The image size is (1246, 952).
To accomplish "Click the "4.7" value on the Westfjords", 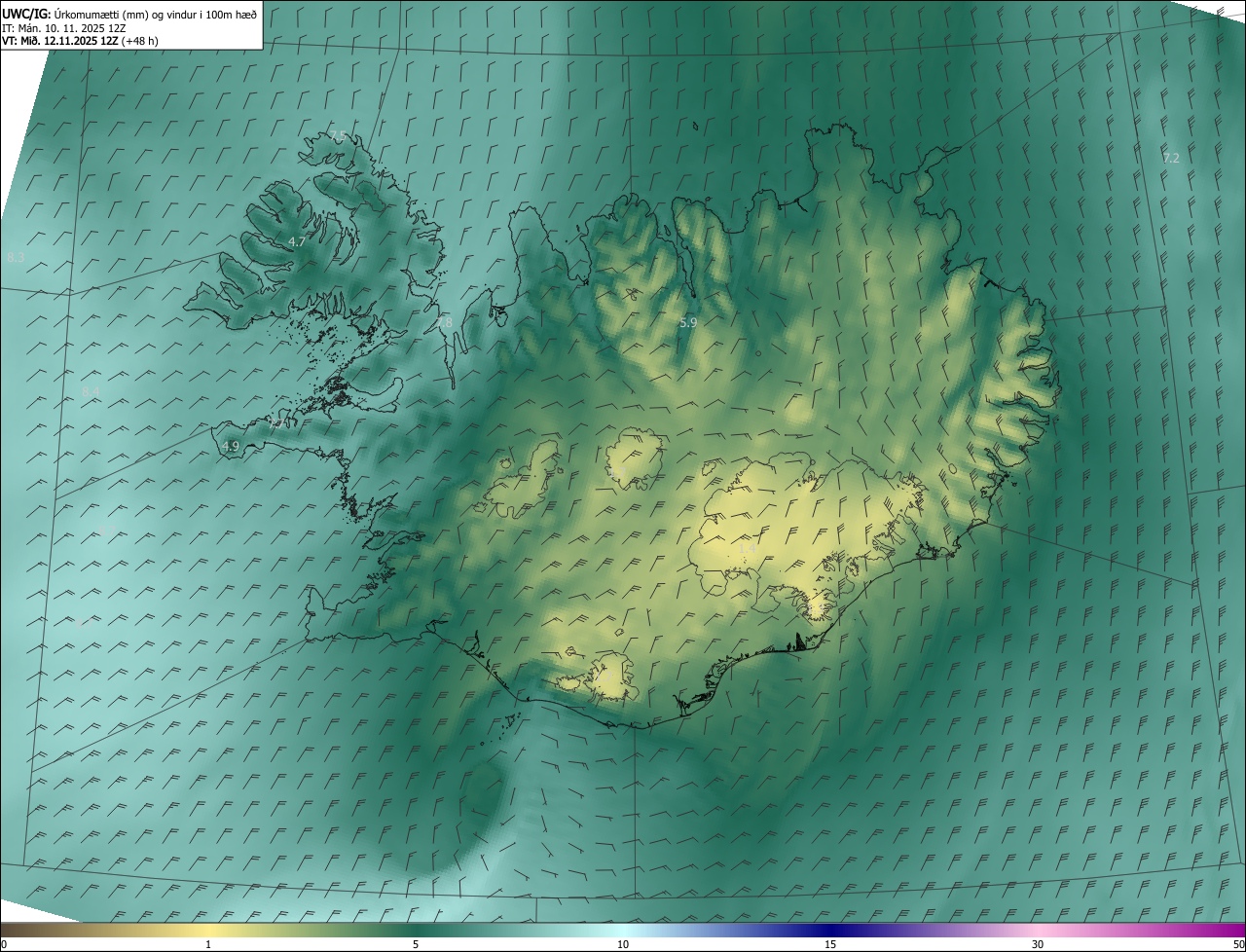I will point(297,241).
